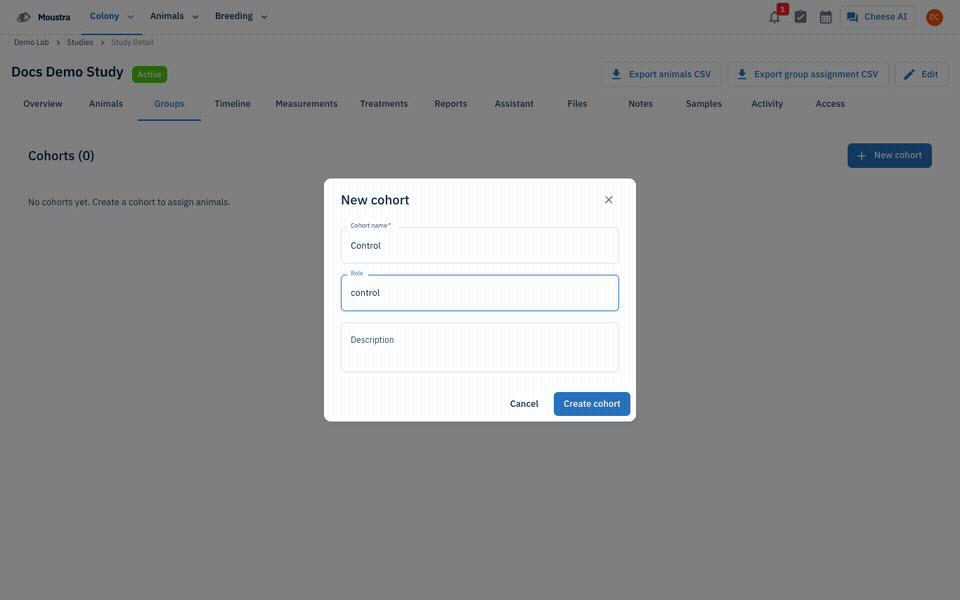The width and height of the screenshot is (960, 600).
Task: Switch to the Animals study tab
Action: point(106,103)
